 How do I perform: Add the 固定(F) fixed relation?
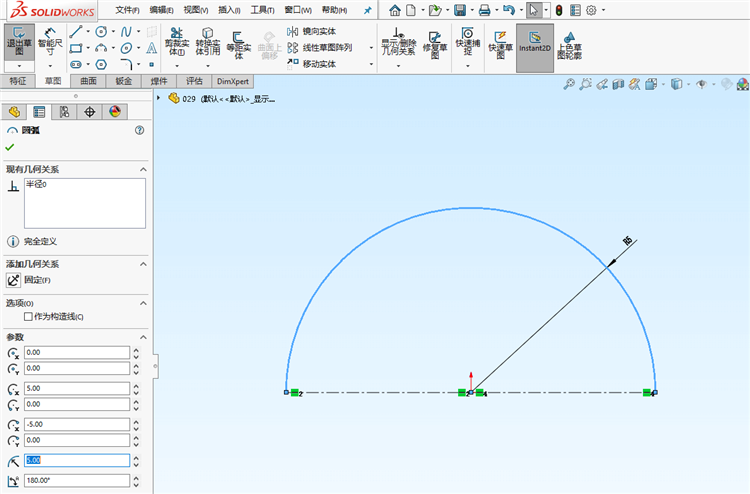tap(29, 280)
